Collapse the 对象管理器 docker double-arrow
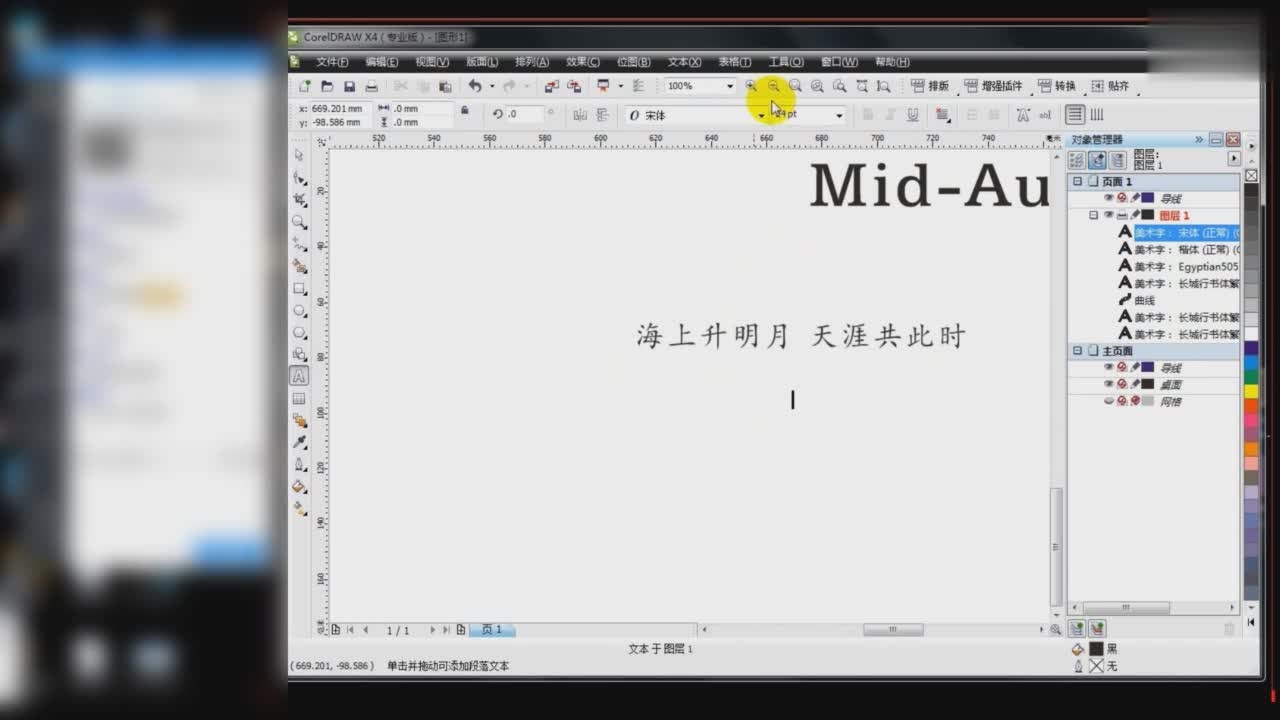 pos(1199,140)
